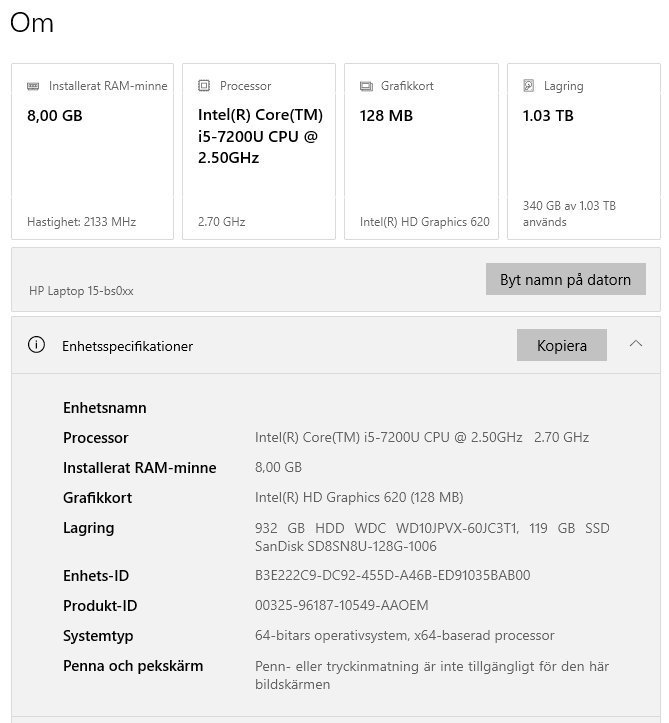Click the Processor chip icon
The image size is (669, 723).
point(204,86)
